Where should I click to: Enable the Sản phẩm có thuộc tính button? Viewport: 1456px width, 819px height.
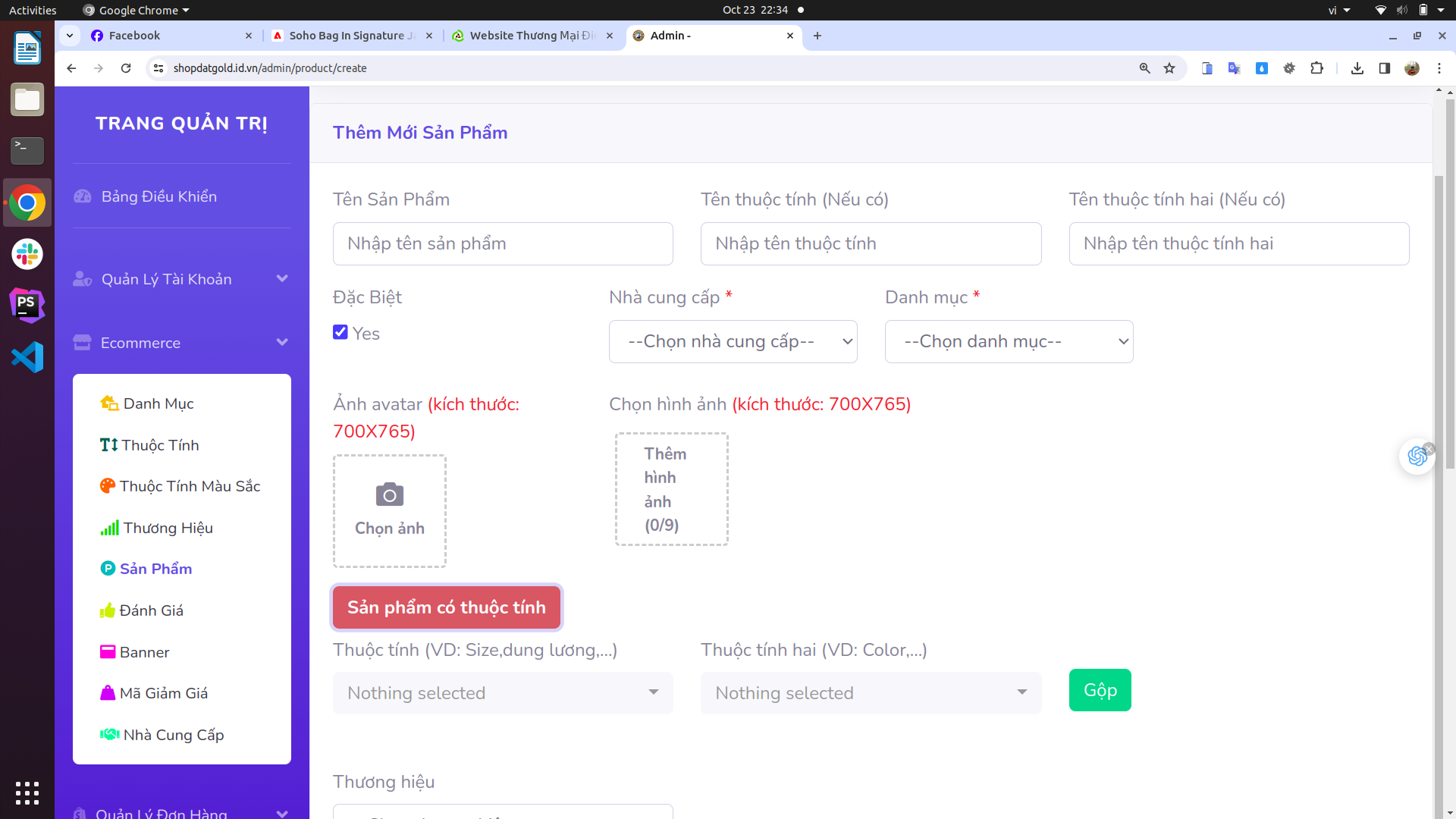point(447,607)
